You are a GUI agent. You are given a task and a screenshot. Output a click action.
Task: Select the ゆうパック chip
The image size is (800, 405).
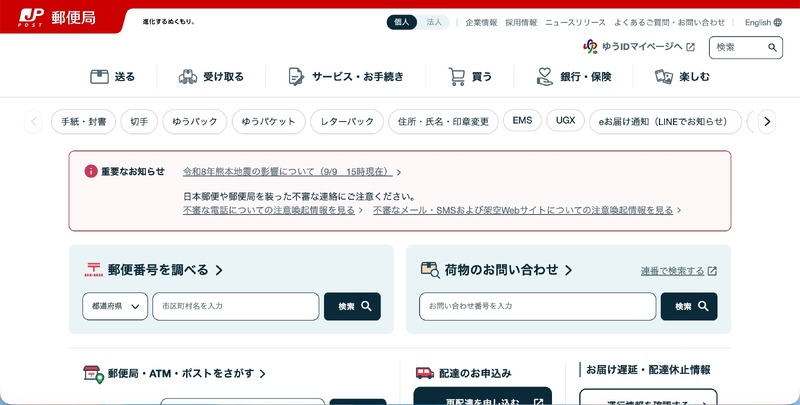point(195,122)
